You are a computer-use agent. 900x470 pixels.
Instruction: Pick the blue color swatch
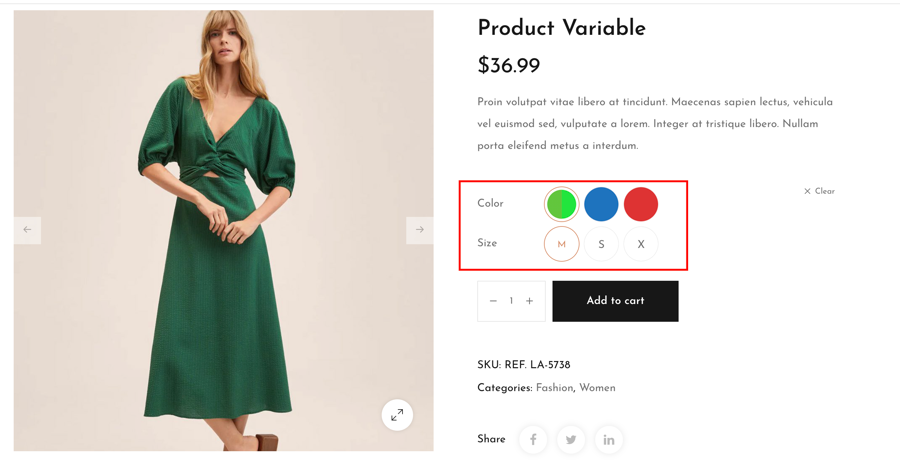pos(601,204)
